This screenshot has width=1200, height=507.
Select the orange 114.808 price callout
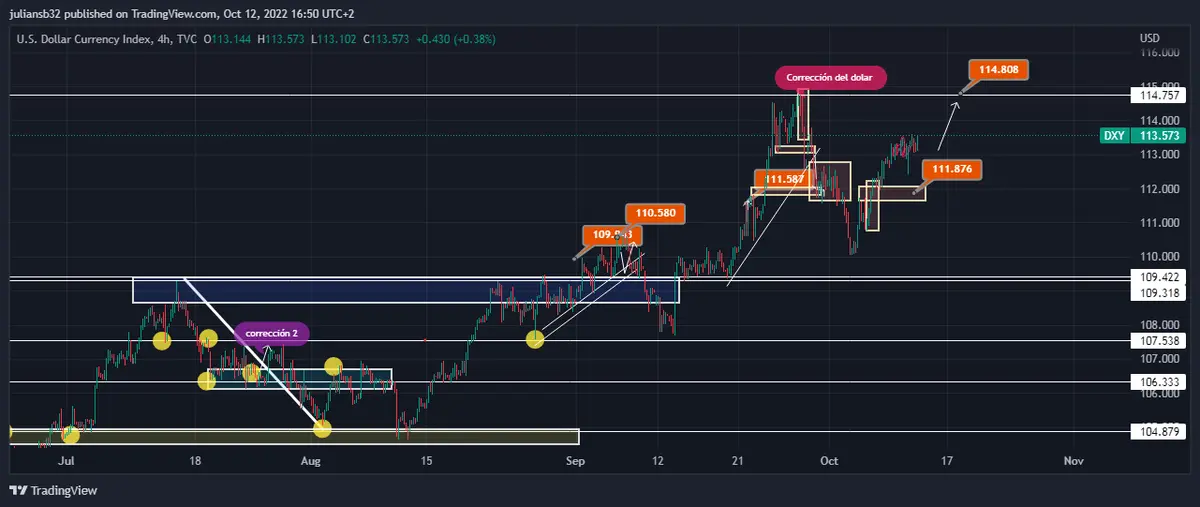(998, 70)
